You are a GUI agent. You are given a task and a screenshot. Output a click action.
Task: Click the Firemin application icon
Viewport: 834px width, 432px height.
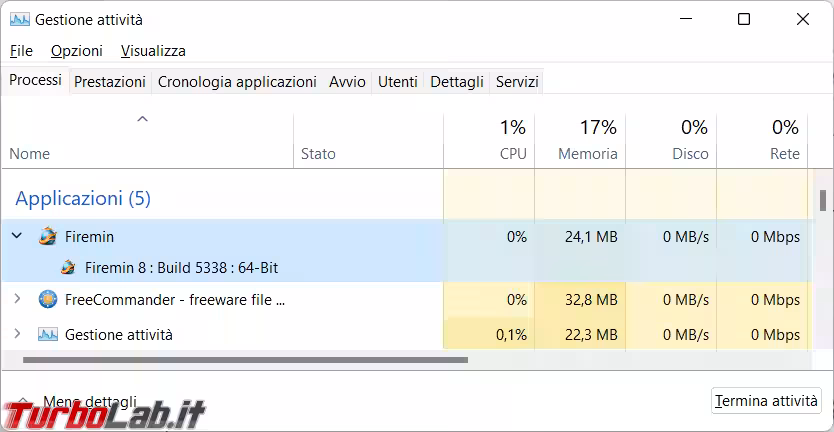tap(48, 237)
